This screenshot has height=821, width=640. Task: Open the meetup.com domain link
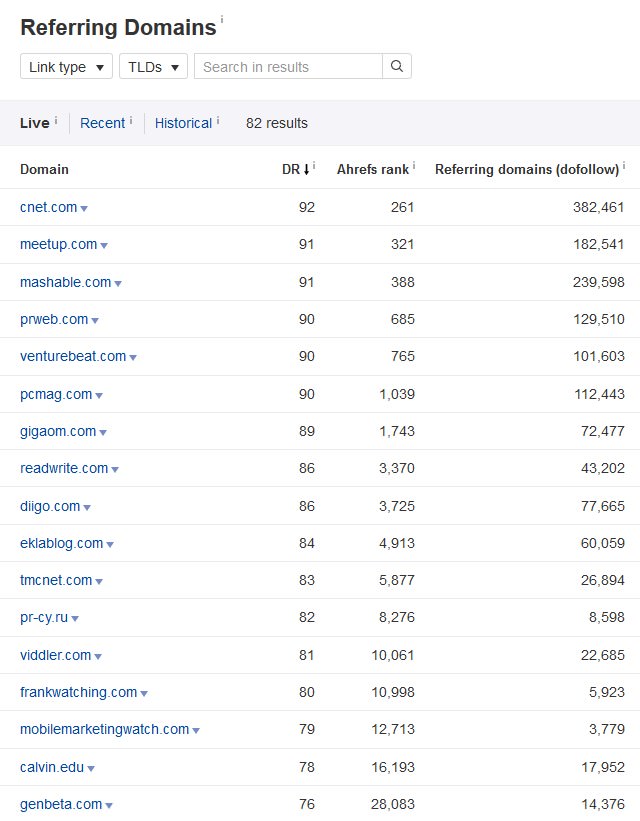click(x=59, y=245)
